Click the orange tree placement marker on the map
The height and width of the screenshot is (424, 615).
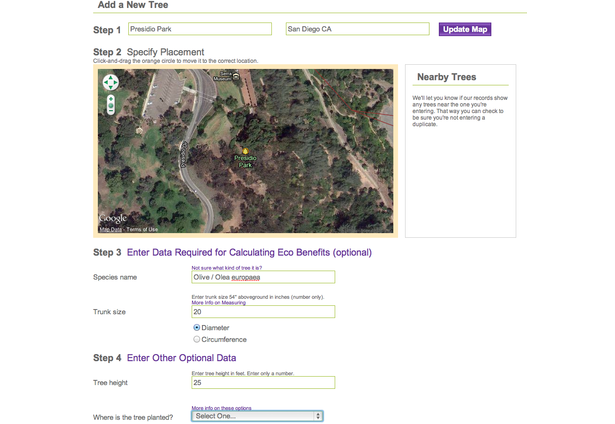[245, 151]
